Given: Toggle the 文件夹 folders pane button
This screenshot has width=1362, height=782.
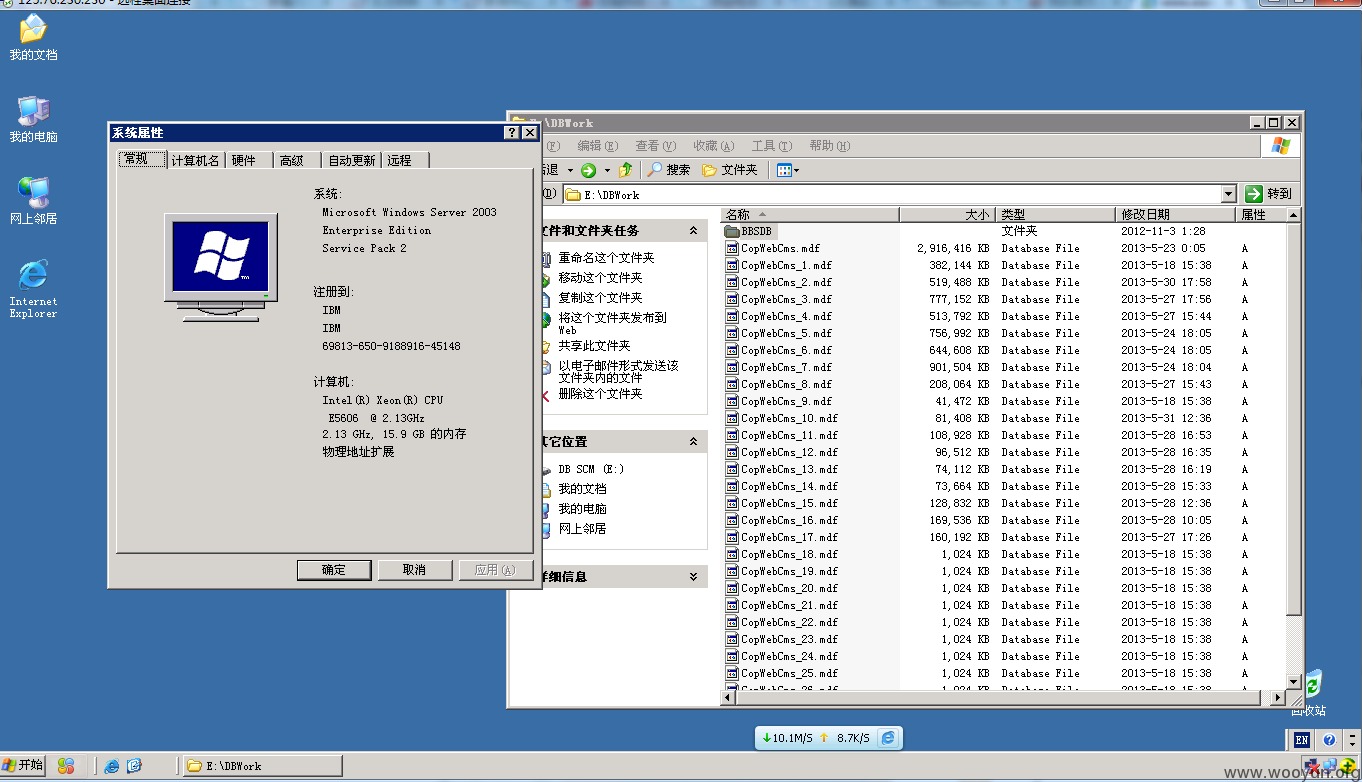Looking at the screenshot, I should click(x=730, y=170).
